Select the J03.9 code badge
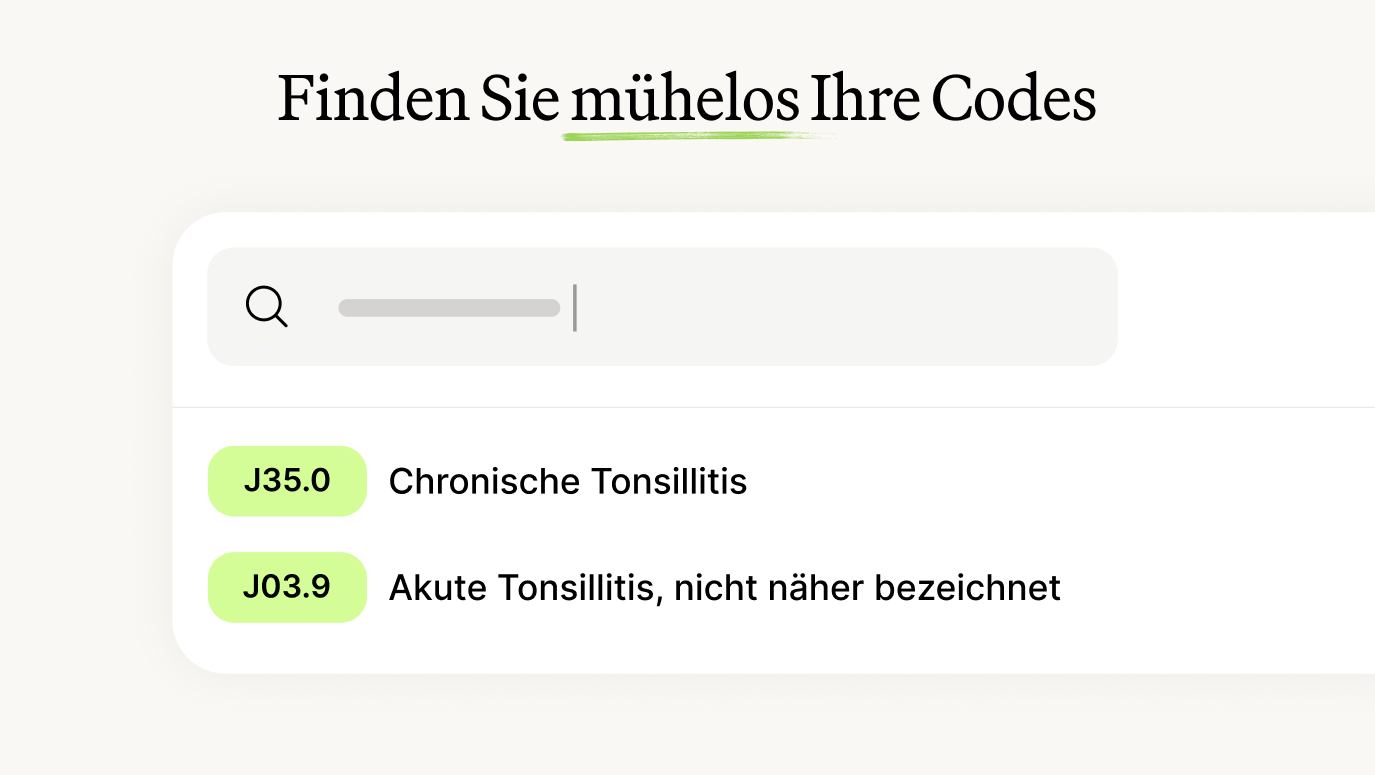Viewport: 1375px width, 775px height. pos(287,587)
